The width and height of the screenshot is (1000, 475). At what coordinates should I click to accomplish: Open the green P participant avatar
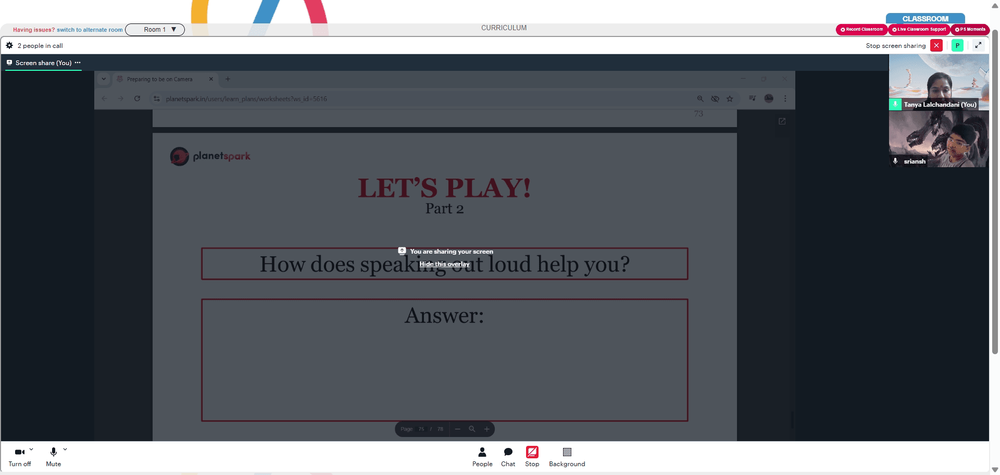click(x=957, y=45)
